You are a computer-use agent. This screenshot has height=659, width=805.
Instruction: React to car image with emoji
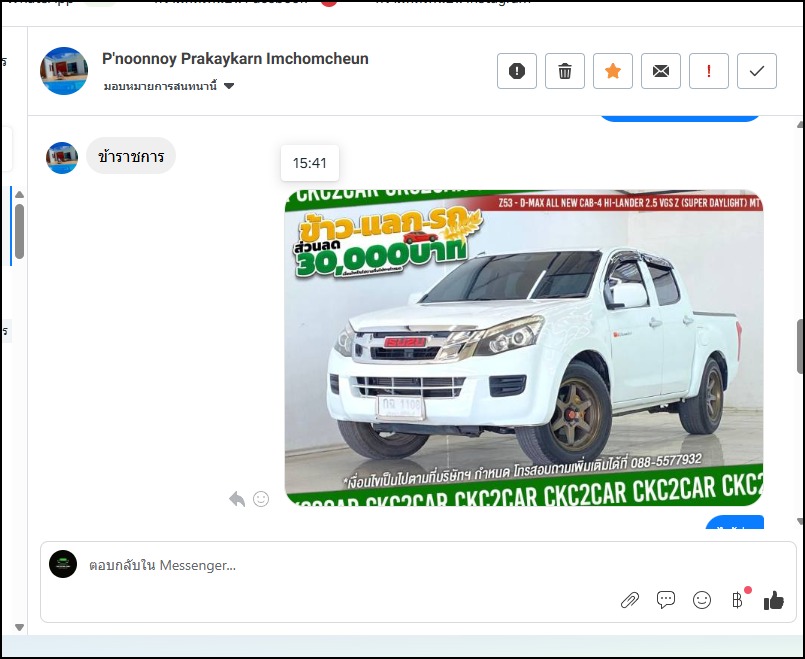(261, 498)
